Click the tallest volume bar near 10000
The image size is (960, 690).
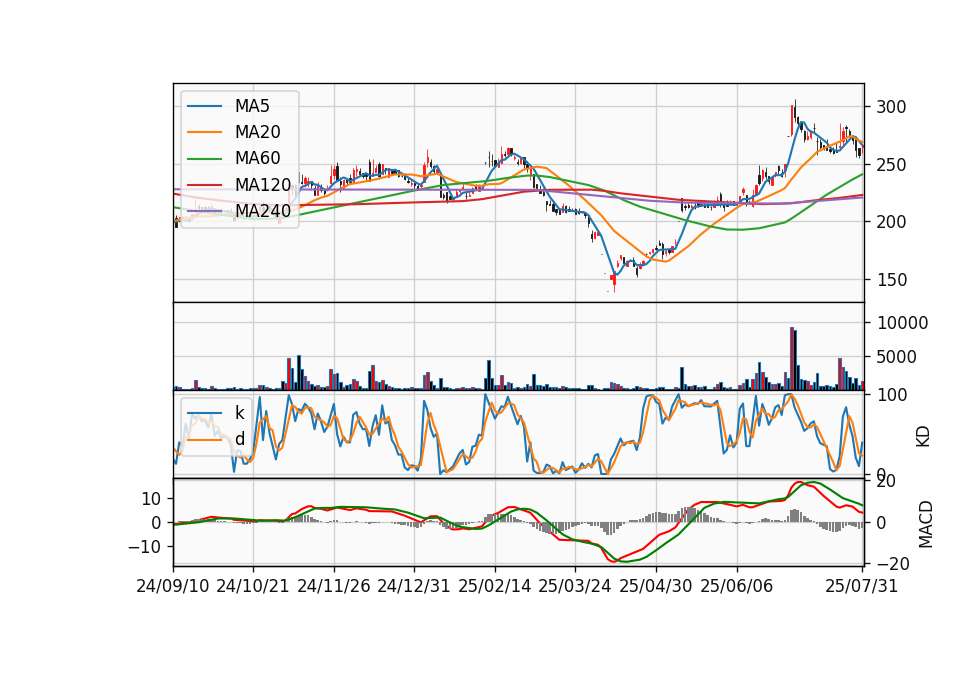(792, 359)
